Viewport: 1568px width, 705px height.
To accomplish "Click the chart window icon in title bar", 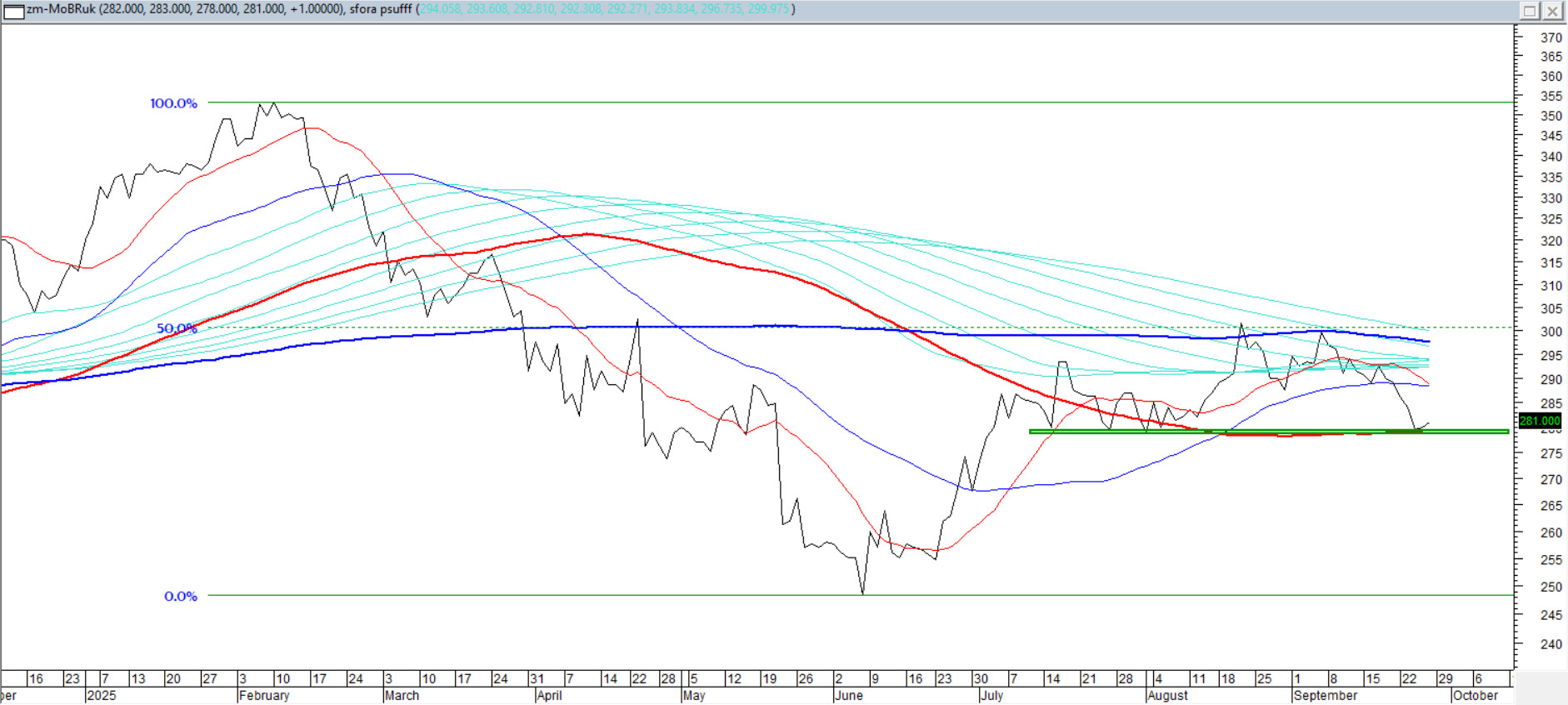I will [14, 11].
